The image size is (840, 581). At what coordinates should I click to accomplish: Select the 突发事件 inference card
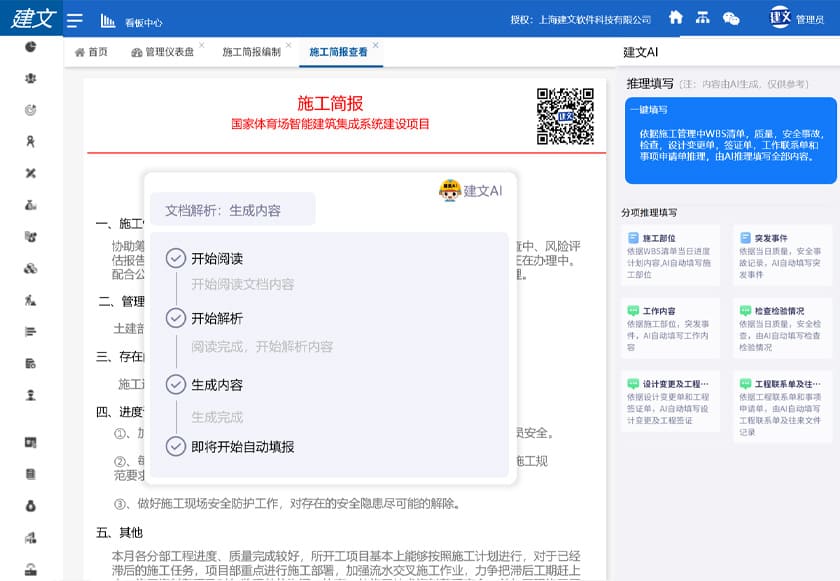click(x=782, y=255)
